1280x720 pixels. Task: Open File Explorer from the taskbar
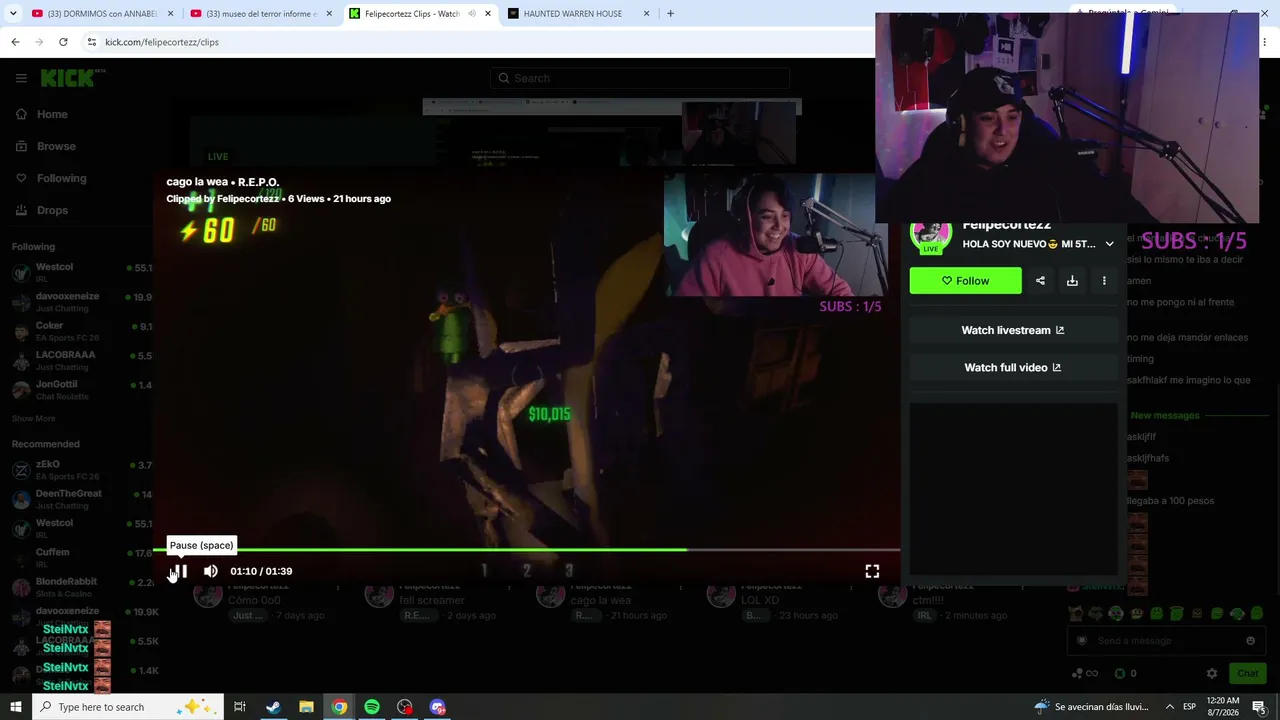(x=306, y=707)
